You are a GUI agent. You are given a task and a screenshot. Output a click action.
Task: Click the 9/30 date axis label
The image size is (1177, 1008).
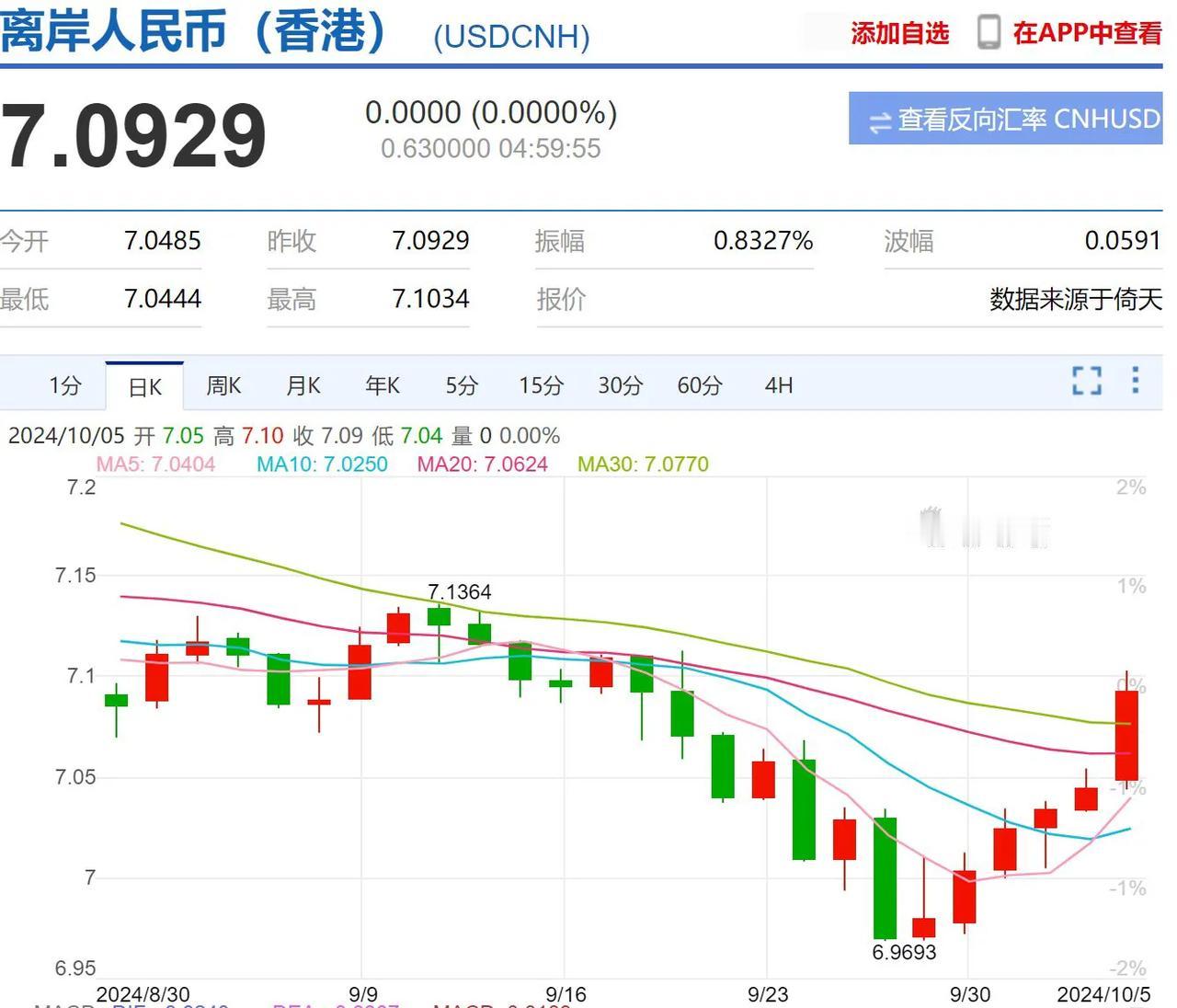(x=970, y=994)
